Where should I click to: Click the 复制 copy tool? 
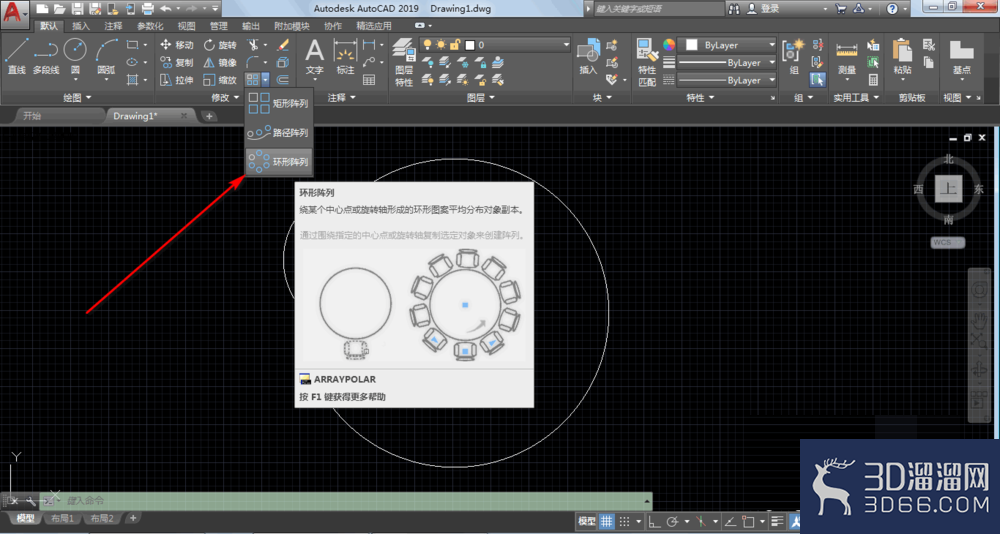coord(177,63)
